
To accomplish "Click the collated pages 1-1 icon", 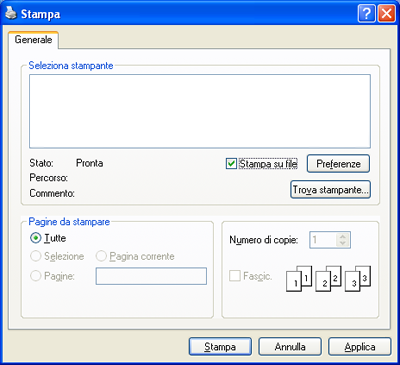I will point(299,279).
